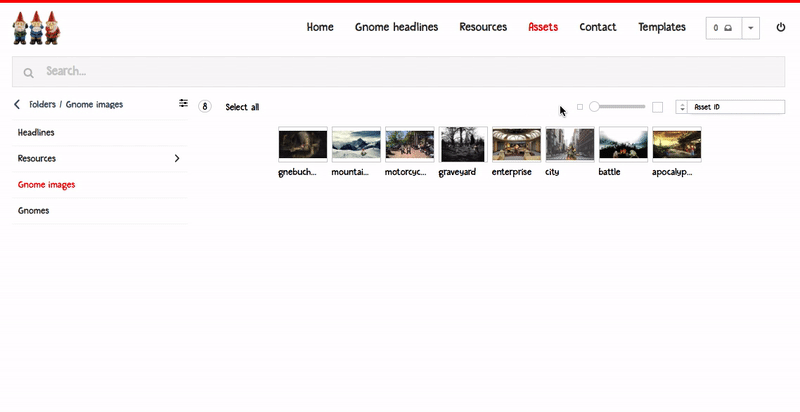Select the Assets menu item
The width and height of the screenshot is (800, 412).
tap(543, 27)
